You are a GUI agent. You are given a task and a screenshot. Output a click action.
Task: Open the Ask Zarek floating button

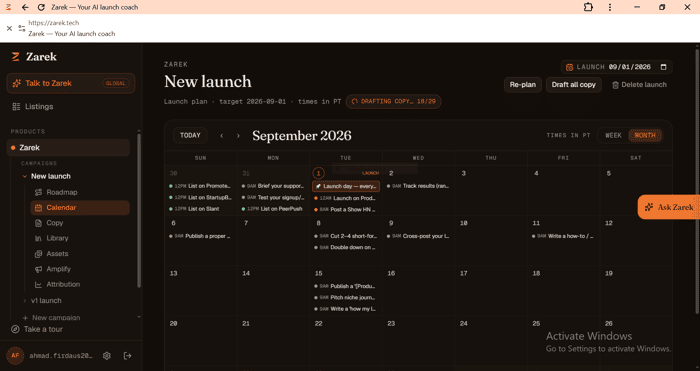point(669,207)
